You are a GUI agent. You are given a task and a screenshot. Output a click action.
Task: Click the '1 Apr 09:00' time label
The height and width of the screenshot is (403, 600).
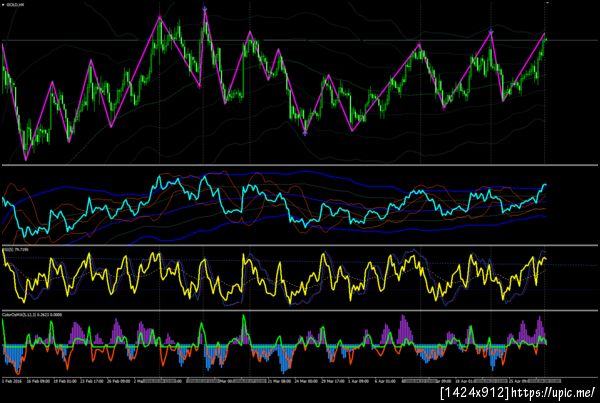tap(359, 382)
